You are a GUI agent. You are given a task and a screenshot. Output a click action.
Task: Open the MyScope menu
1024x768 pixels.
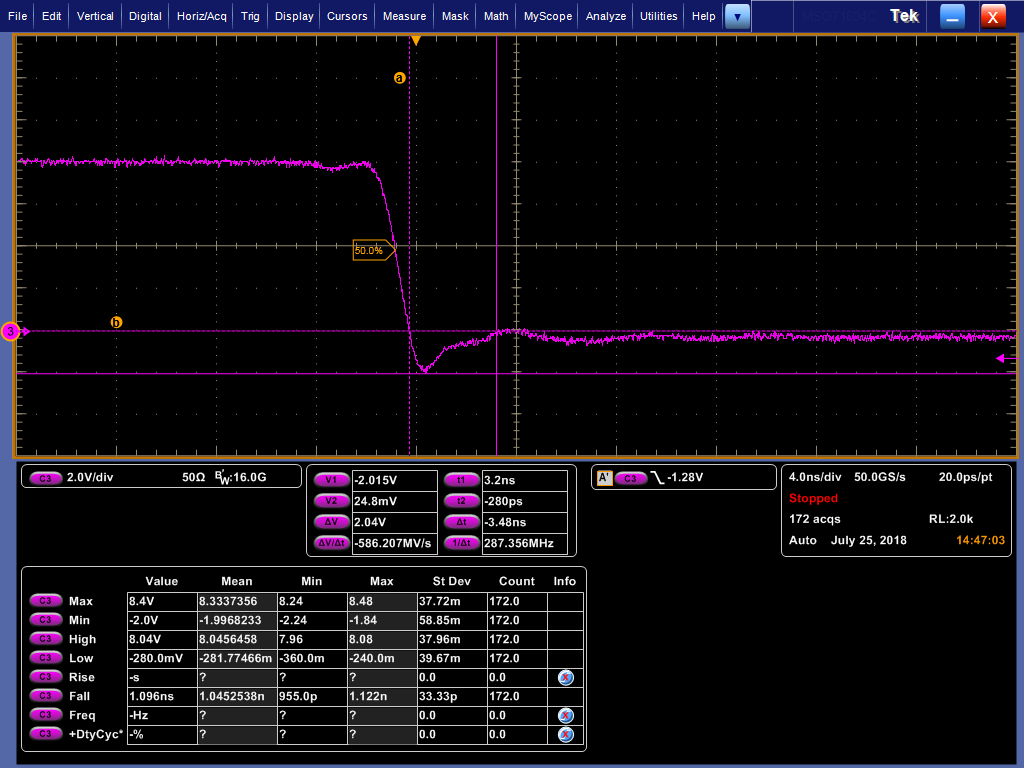[x=547, y=16]
